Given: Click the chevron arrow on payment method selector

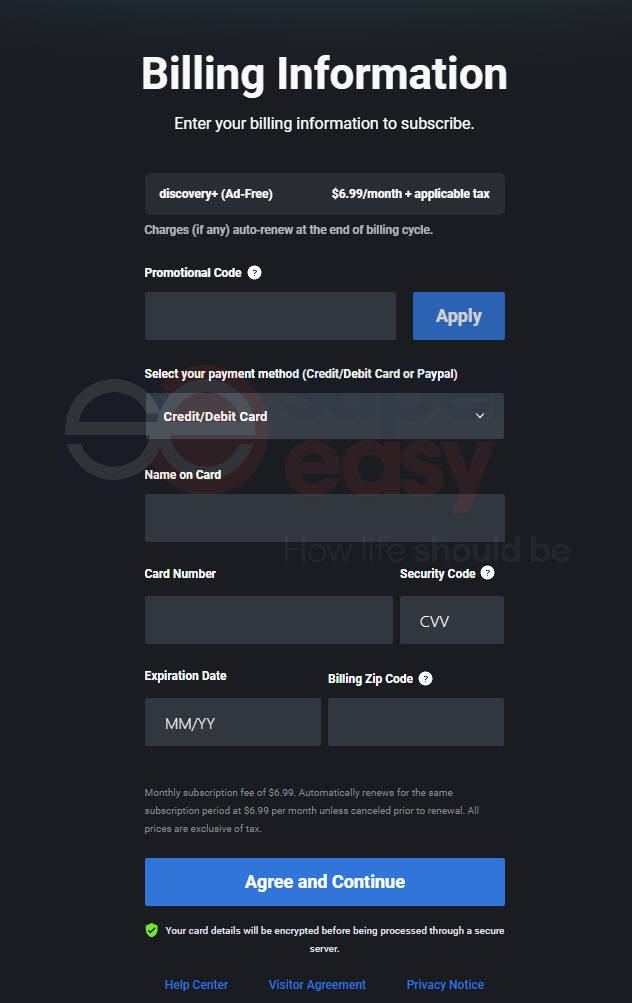Looking at the screenshot, I should coord(480,416).
